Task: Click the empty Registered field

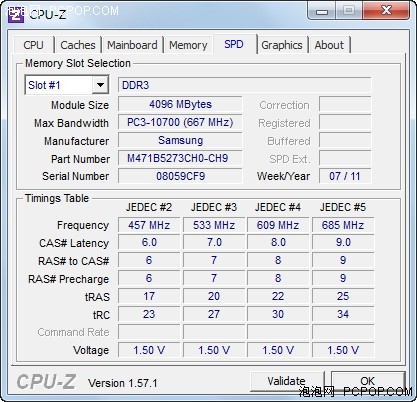Action: (345, 122)
